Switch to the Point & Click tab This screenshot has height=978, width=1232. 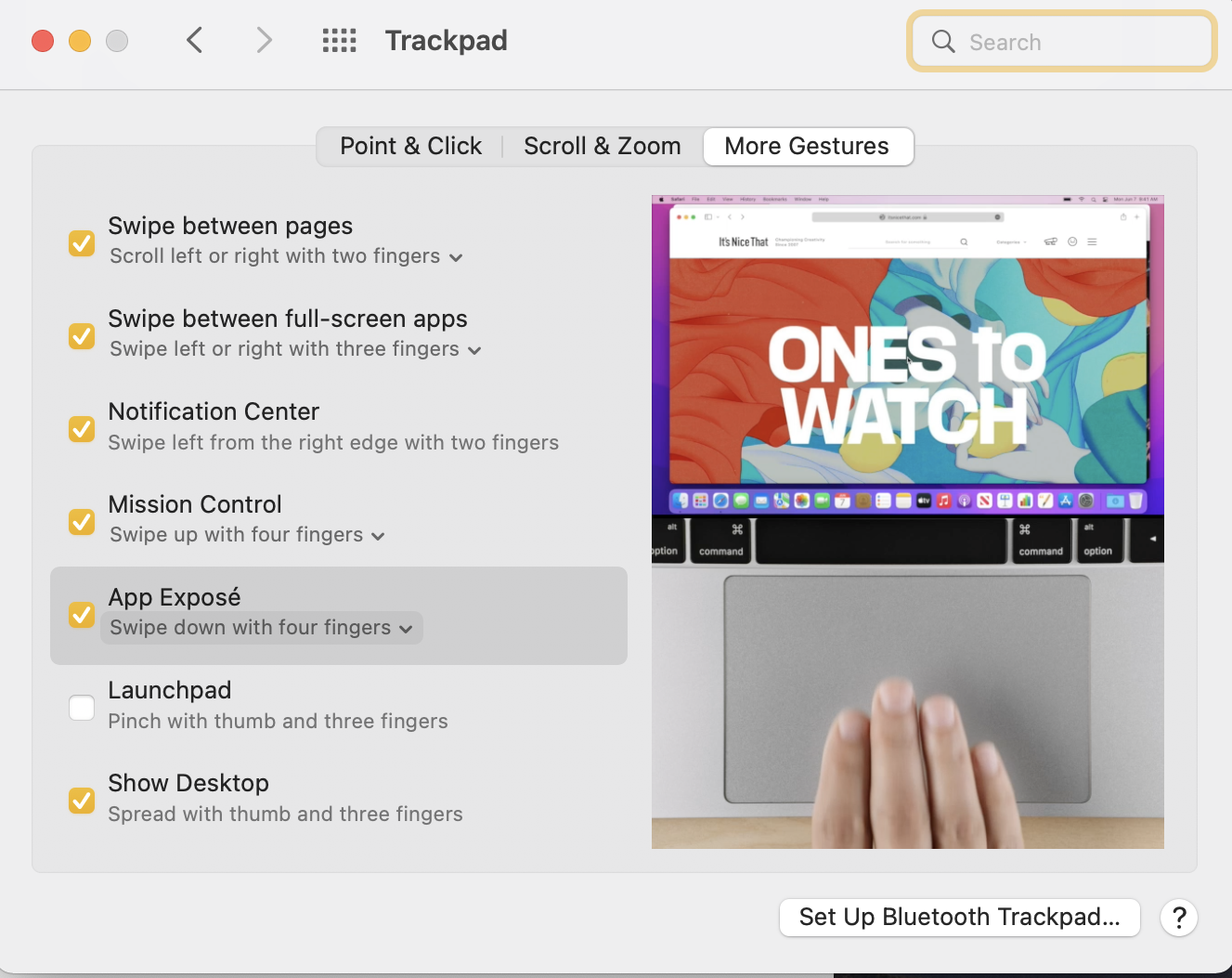click(410, 147)
